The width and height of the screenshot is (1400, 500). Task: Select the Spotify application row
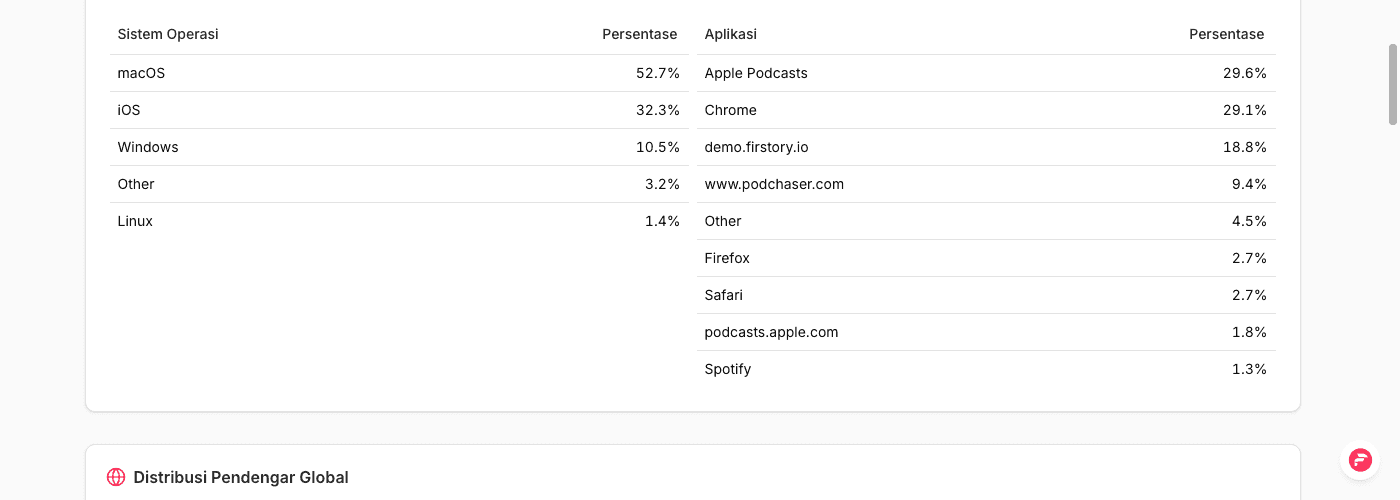(986, 369)
